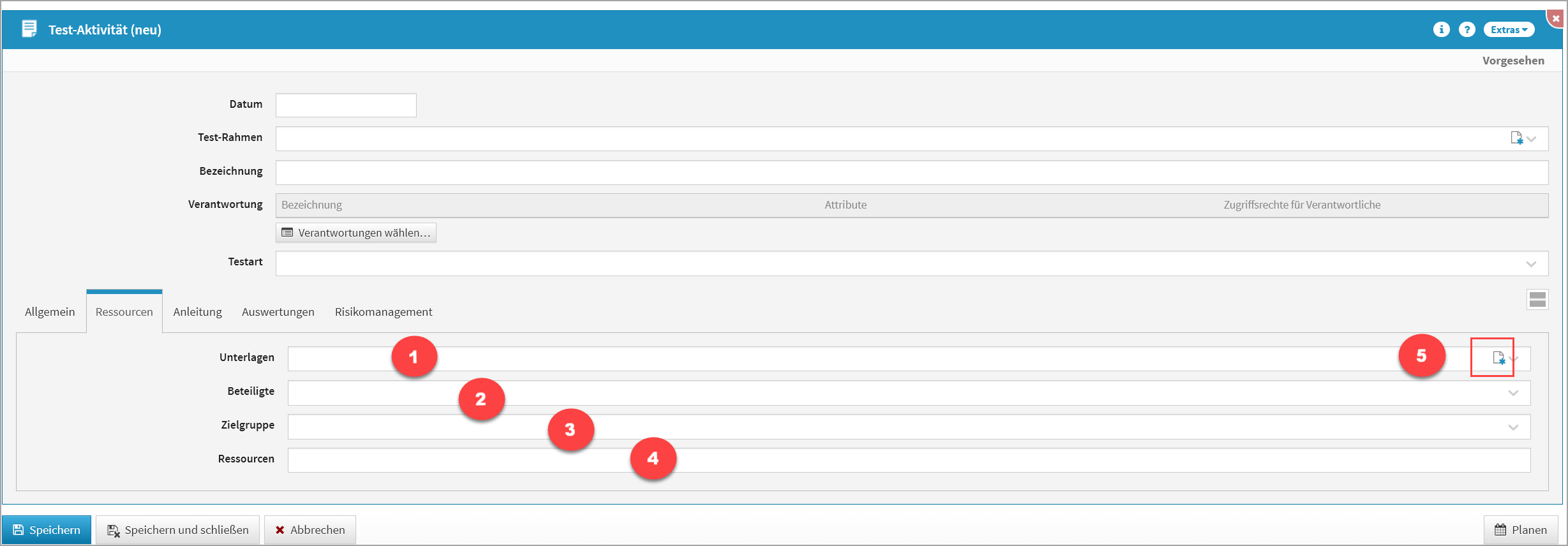The image size is (1568, 546).
Task: Open the Anleitung tab
Action: 197,312
